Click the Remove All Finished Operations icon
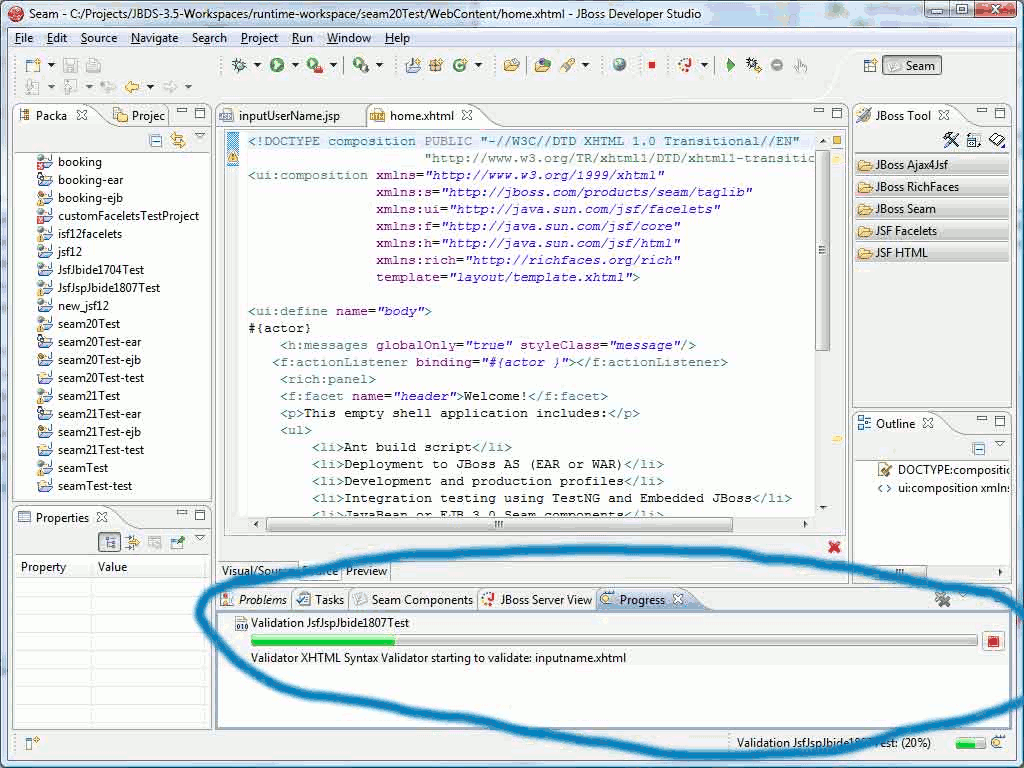1024x768 pixels. pyautogui.click(x=942, y=599)
